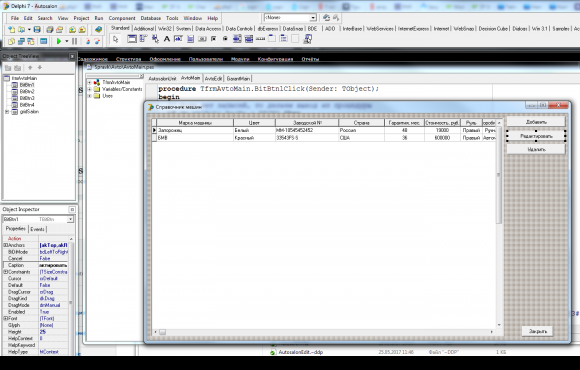Click the grid's horizontal scrollbar thumb
580x370 pixels.
coord(162,332)
